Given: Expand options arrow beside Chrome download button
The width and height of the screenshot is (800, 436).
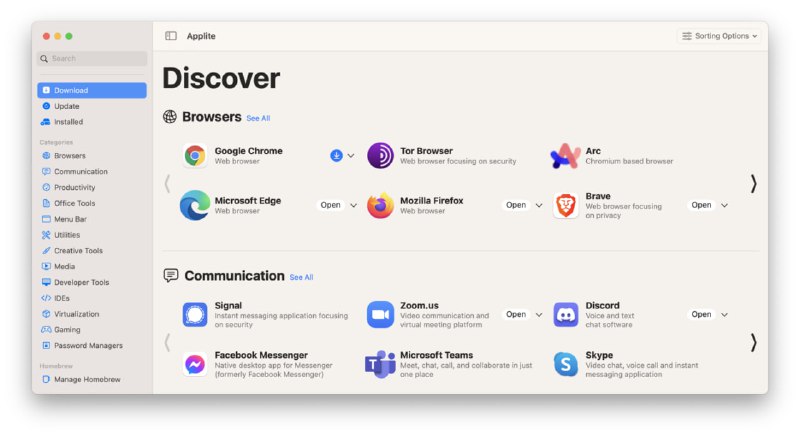Looking at the screenshot, I should 351,156.
